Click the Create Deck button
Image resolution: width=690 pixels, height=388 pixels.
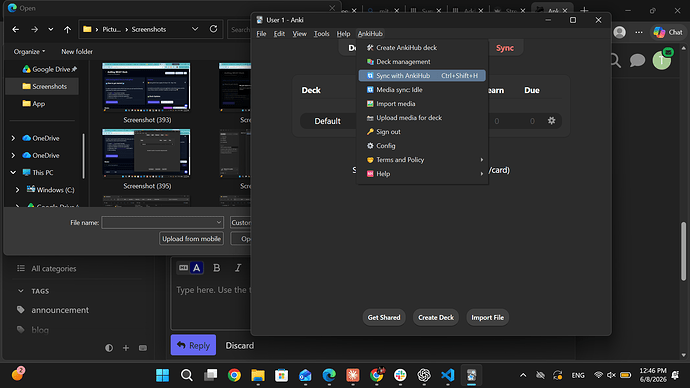pos(436,318)
